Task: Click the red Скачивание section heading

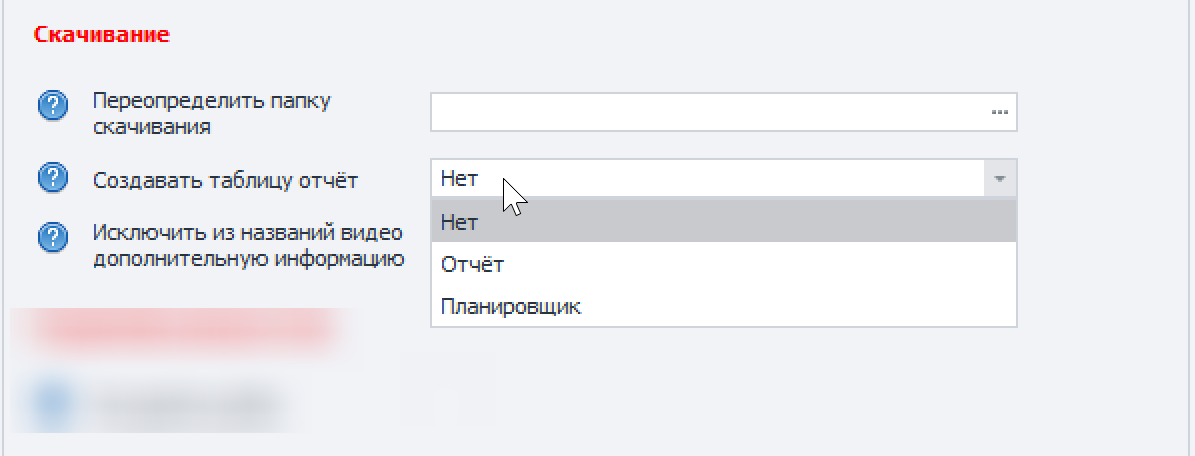Action: (x=101, y=35)
